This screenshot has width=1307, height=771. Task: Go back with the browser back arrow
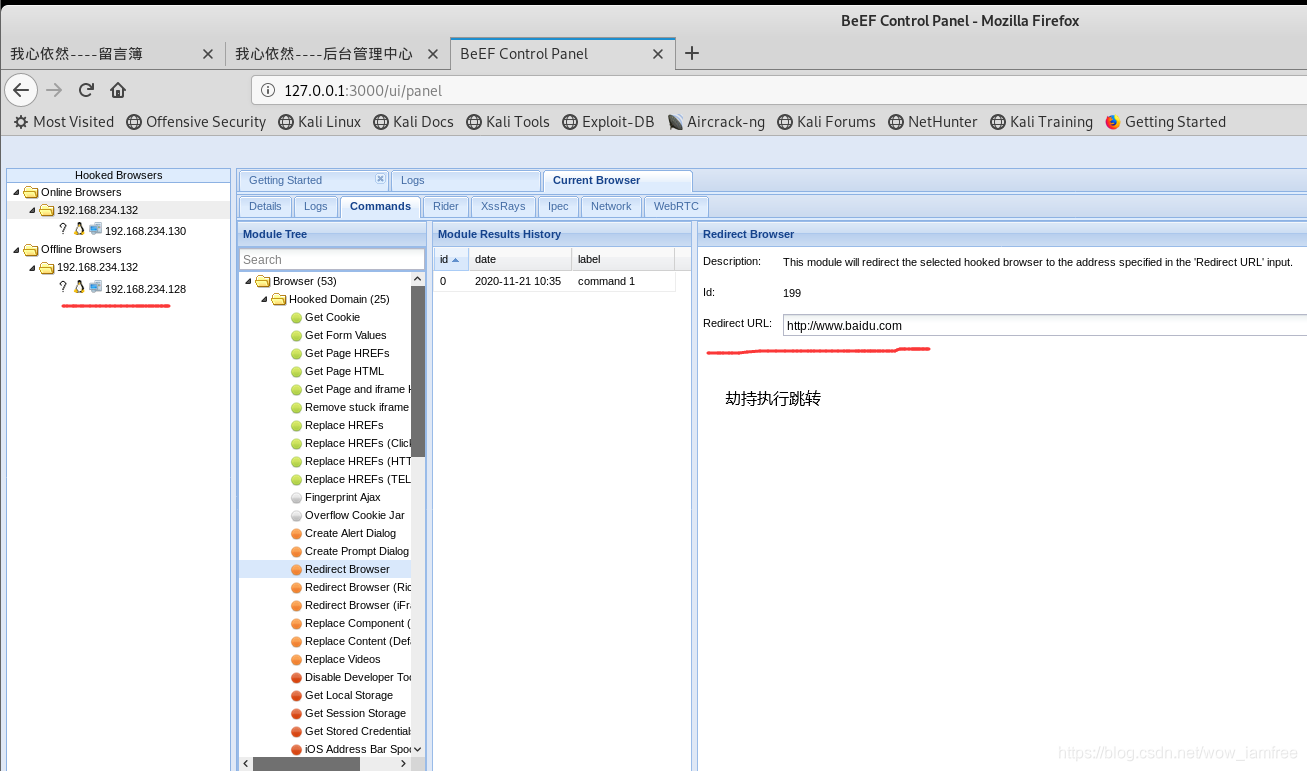pos(21,90)
